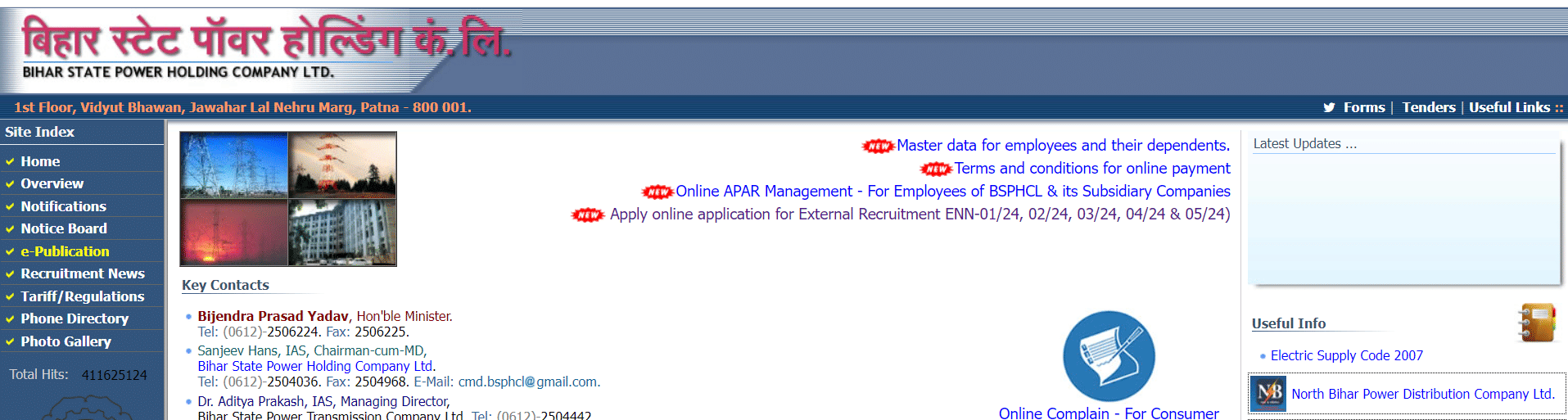Open the Tenders menu item
This screenshot has height=420, width=1568.
point(1428,107)
